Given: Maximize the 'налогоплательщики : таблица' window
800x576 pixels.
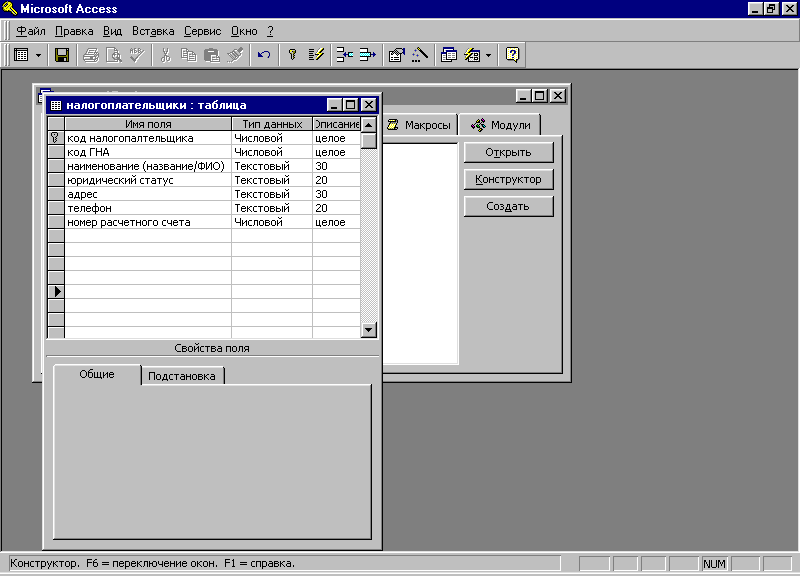Looking at the screenshot, I should pos(351,105).
